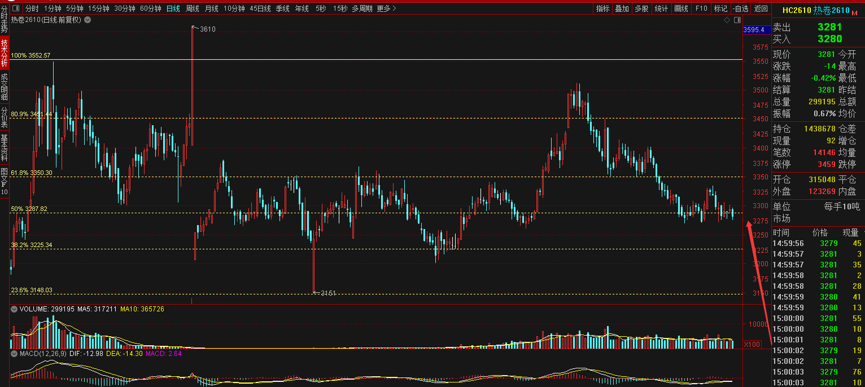Image resolution: width=865 pixels, height=387 pixels.
Task: Select the 5秒 period
Action: click(321, 8)
